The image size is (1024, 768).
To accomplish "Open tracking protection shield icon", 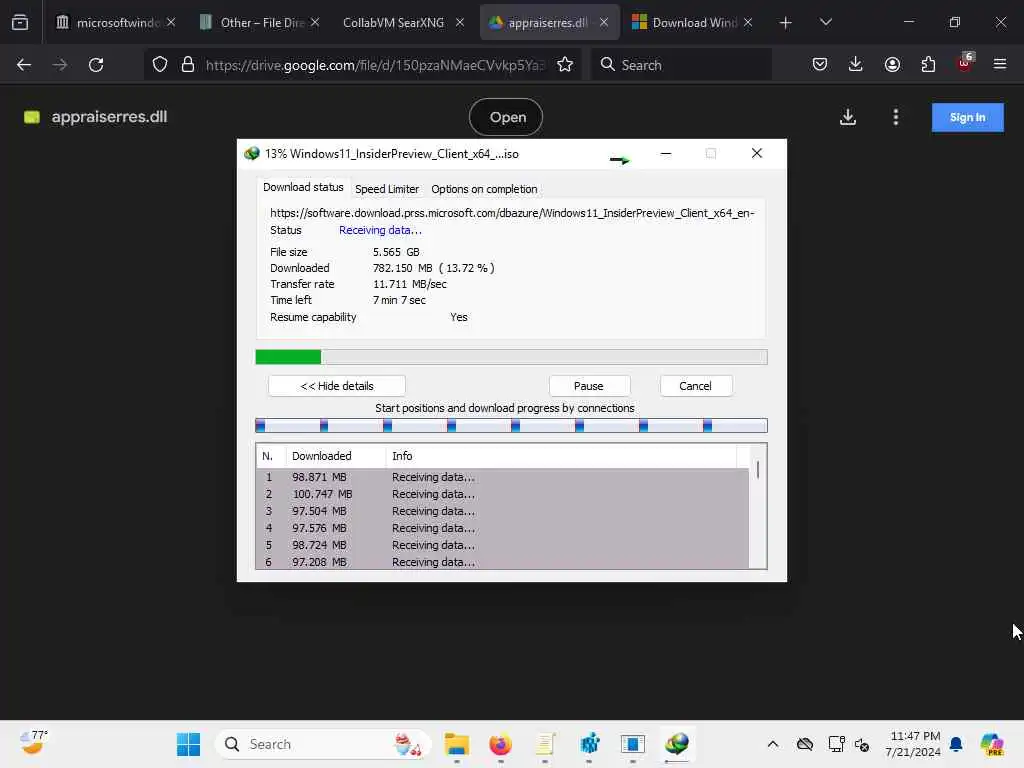I will [160, 65].
